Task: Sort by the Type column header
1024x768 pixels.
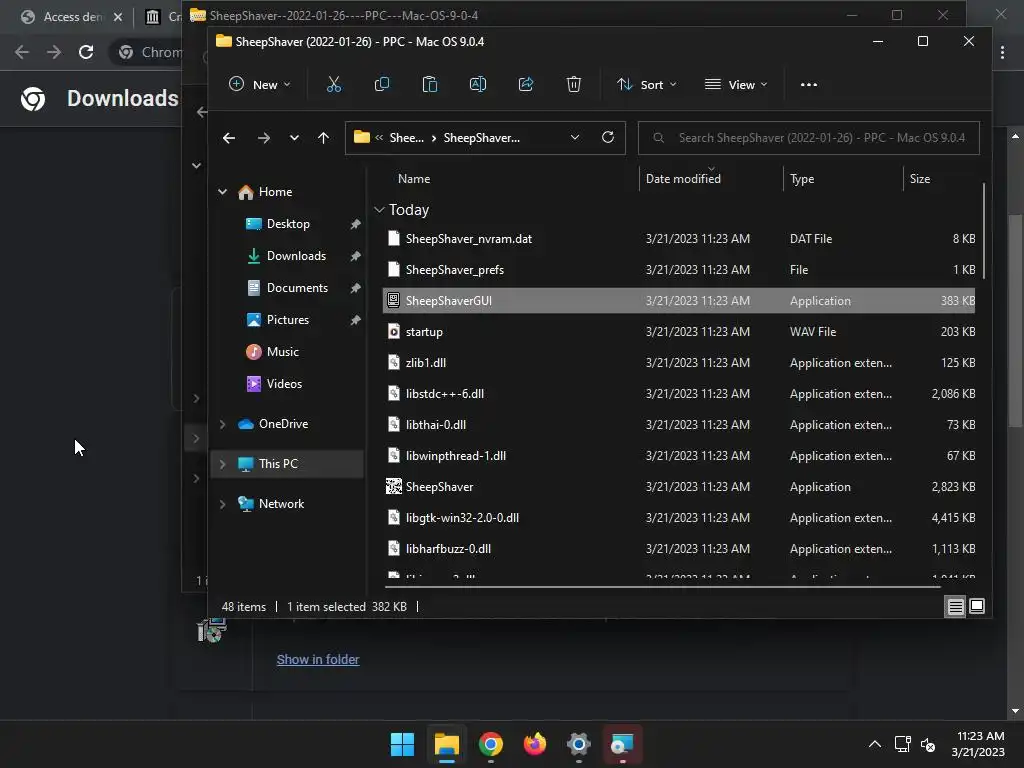Action: (x=802, y=179)
